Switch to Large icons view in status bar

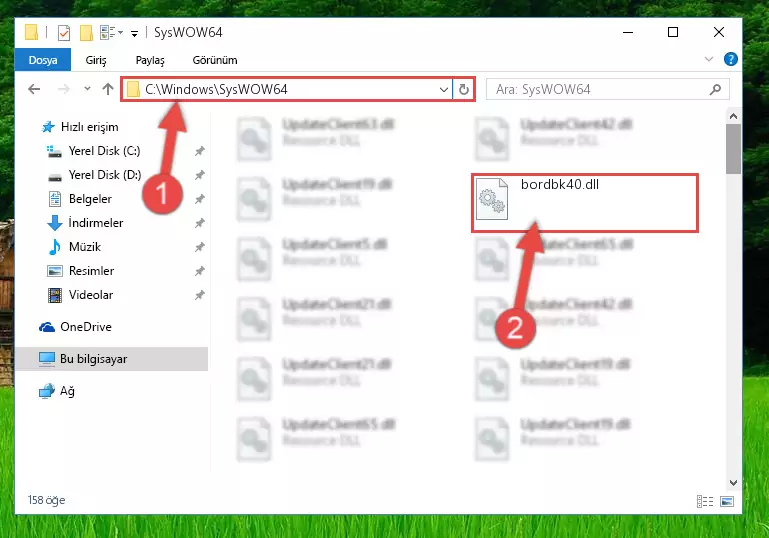(727, 501)
